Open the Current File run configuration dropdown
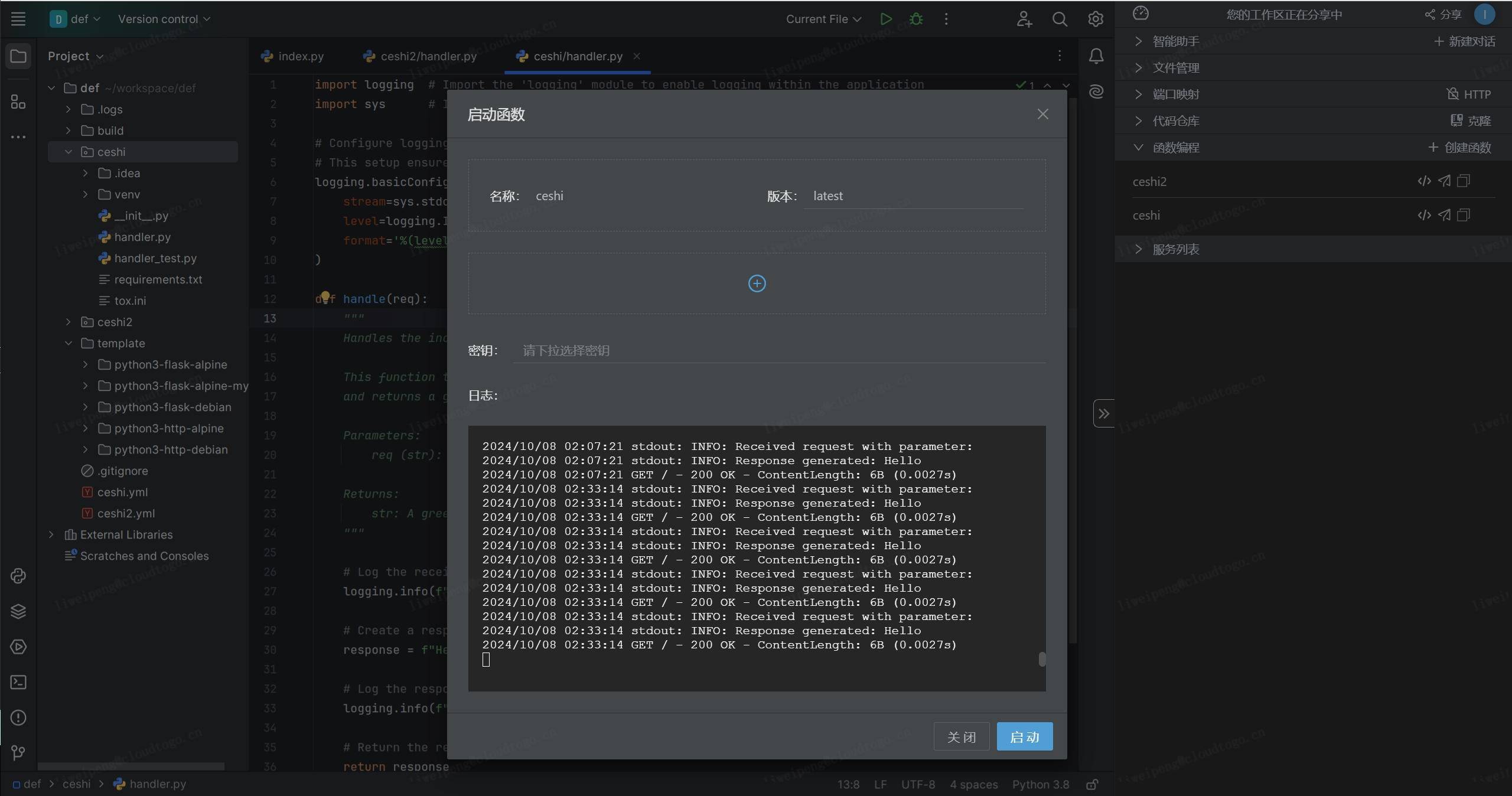The image size is (1512, 796). click(823, 19)
